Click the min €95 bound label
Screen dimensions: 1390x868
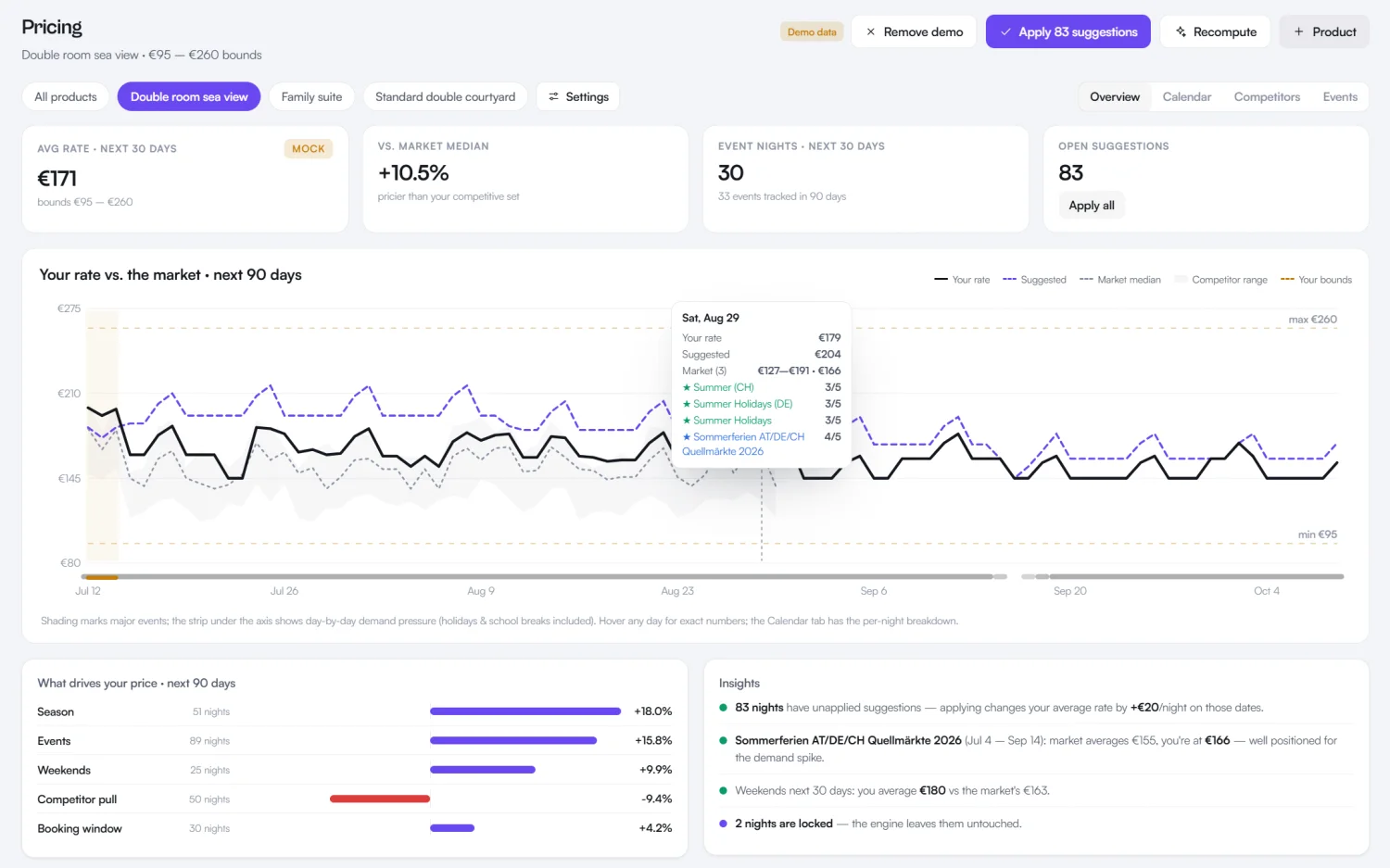(1317, 535)
